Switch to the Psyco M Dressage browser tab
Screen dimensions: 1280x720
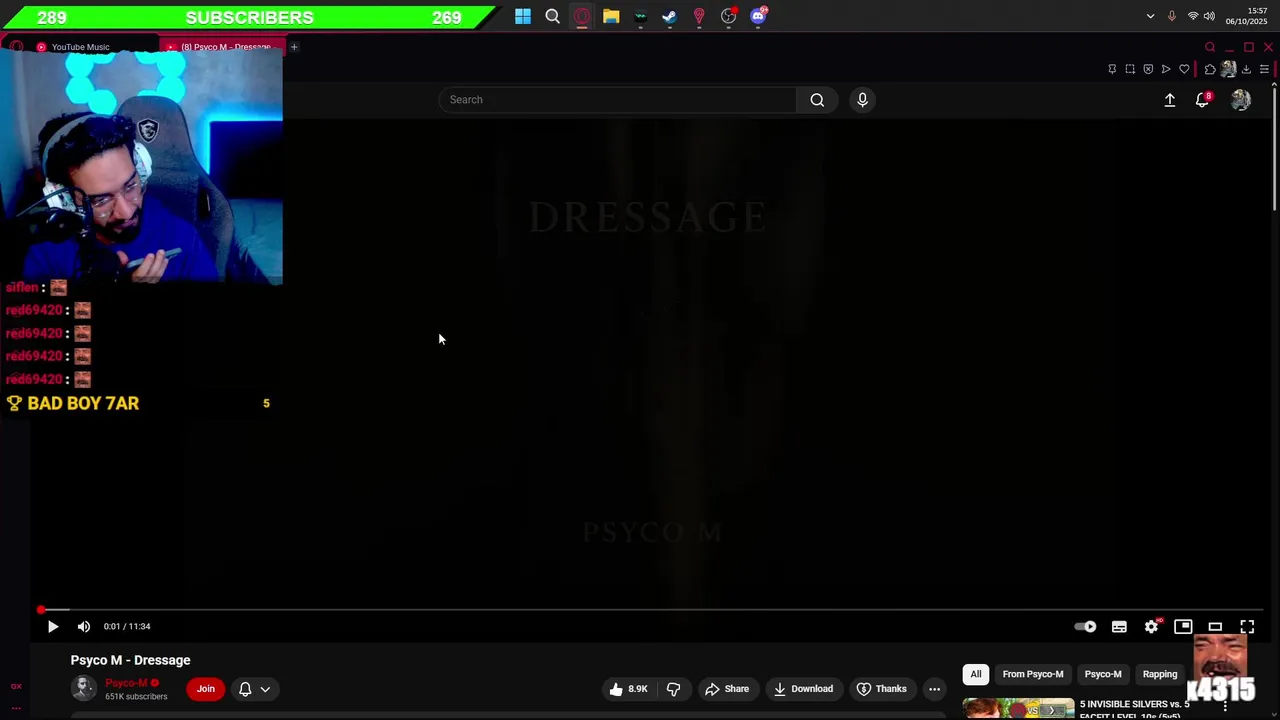[223, 47]
